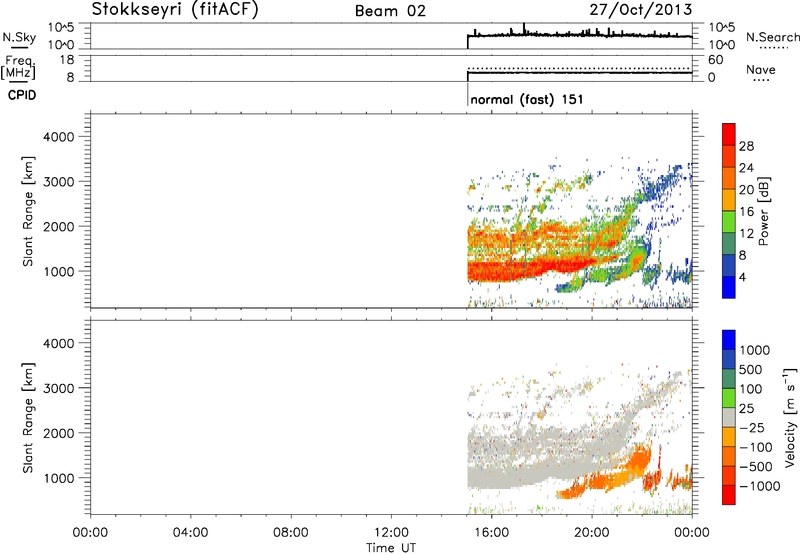
Task: Click the "18" frequency tick label
Action: [x=67, y=60]
